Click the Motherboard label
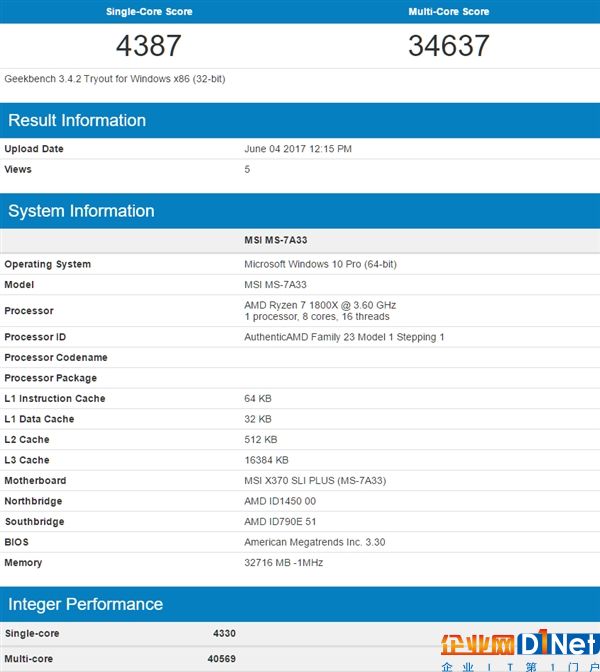The width and height of the screenshot is (600, 672). [x=35, y=481]
